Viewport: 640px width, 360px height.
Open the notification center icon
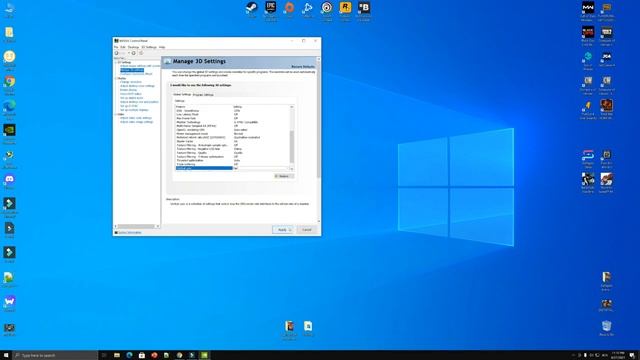(632, 356)
